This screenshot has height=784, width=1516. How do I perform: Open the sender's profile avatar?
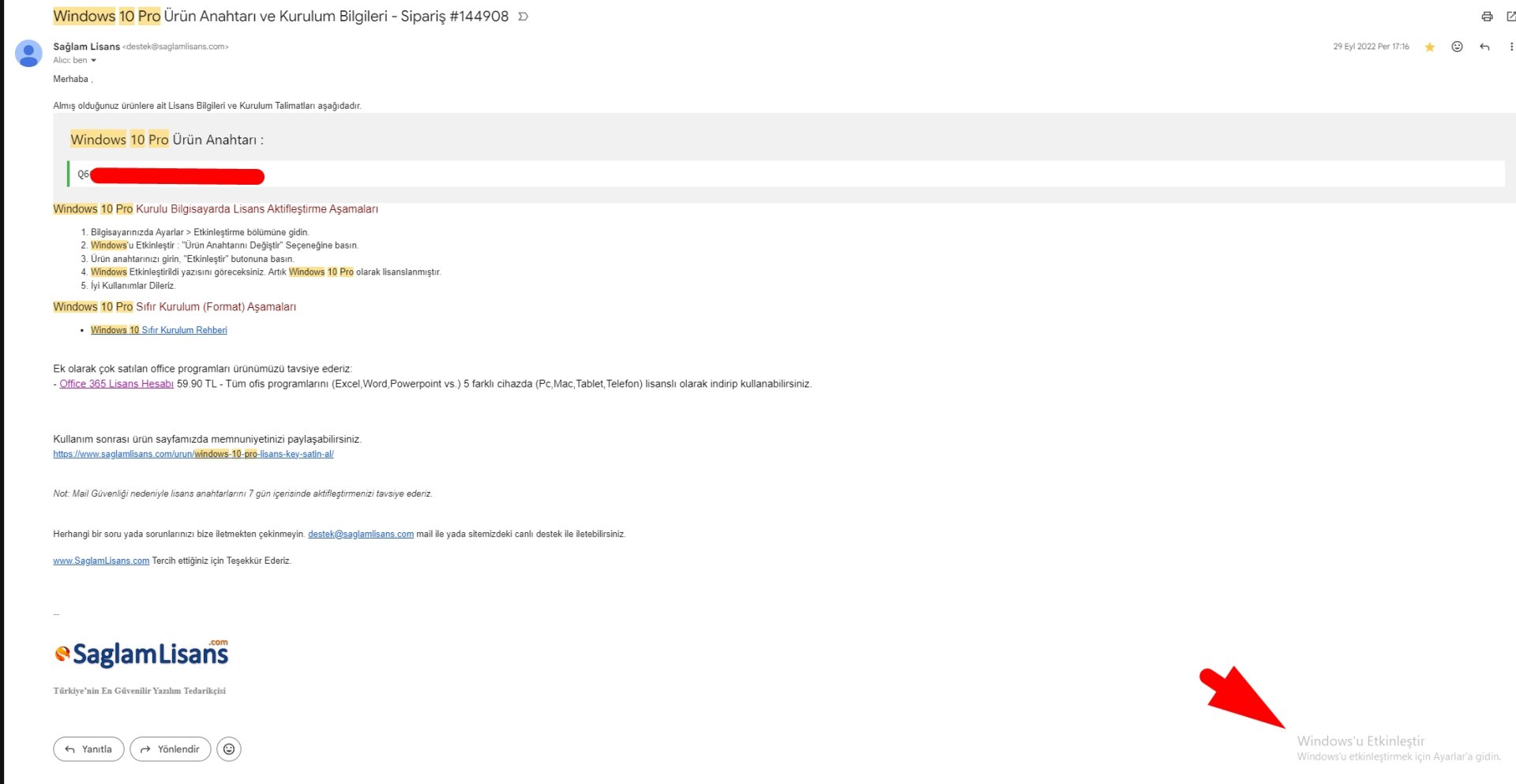[28, 54]
